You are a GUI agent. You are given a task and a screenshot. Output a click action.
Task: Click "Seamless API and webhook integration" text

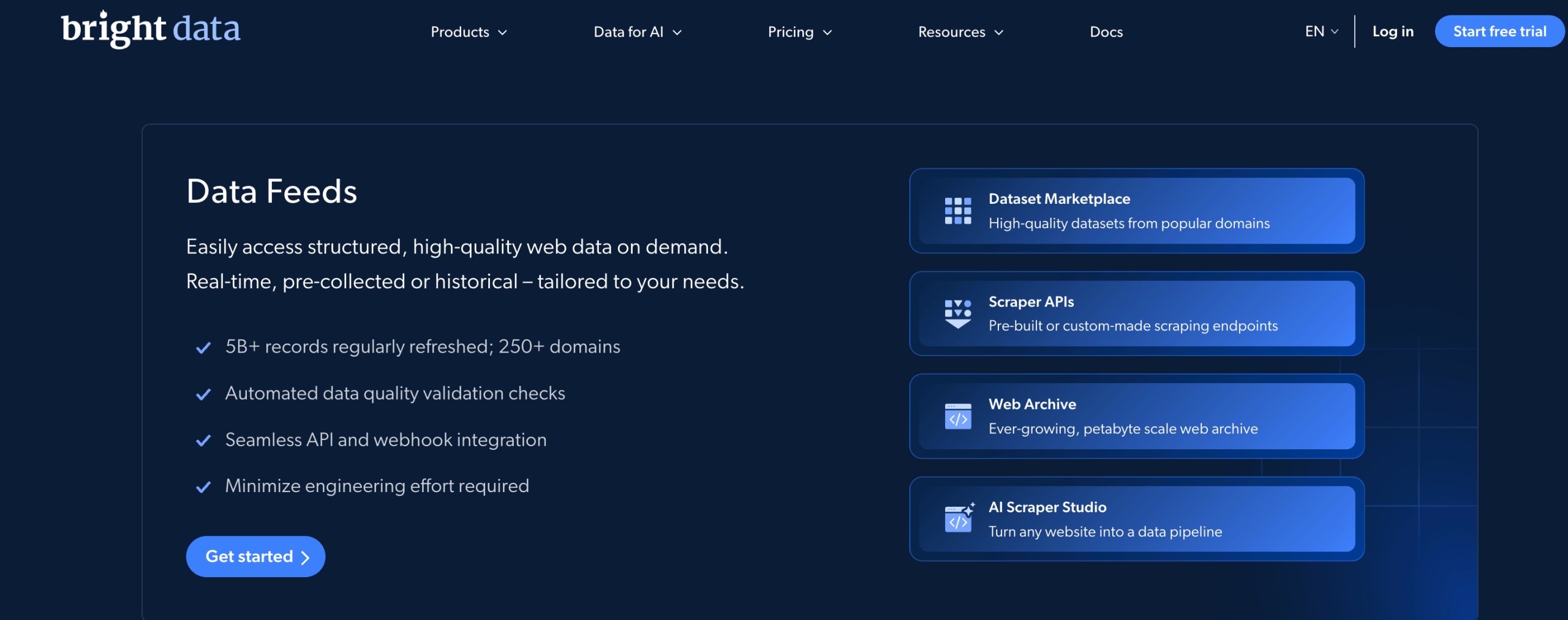(386, 440)
